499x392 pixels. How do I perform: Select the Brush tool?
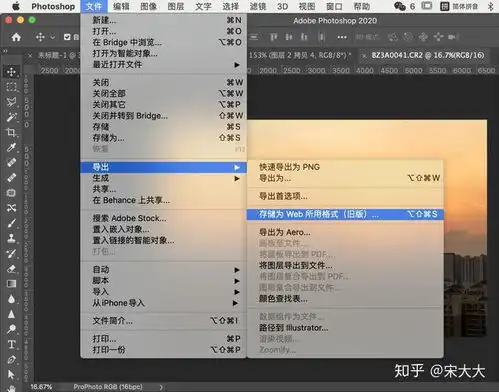[x=11, y=223]
